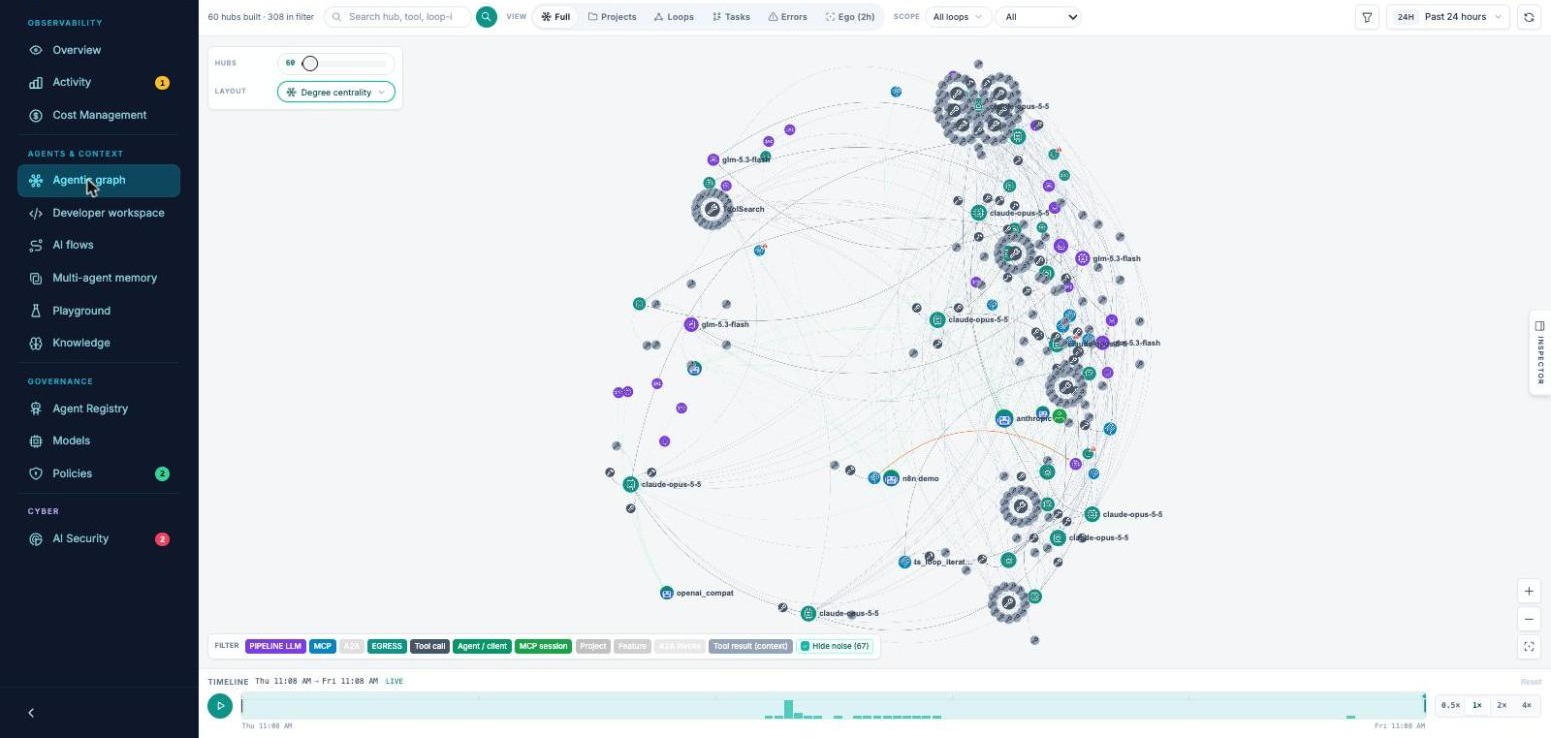Open the All select dropdown
This screenshot has width=1551, height=738.
click(1038, 17)
